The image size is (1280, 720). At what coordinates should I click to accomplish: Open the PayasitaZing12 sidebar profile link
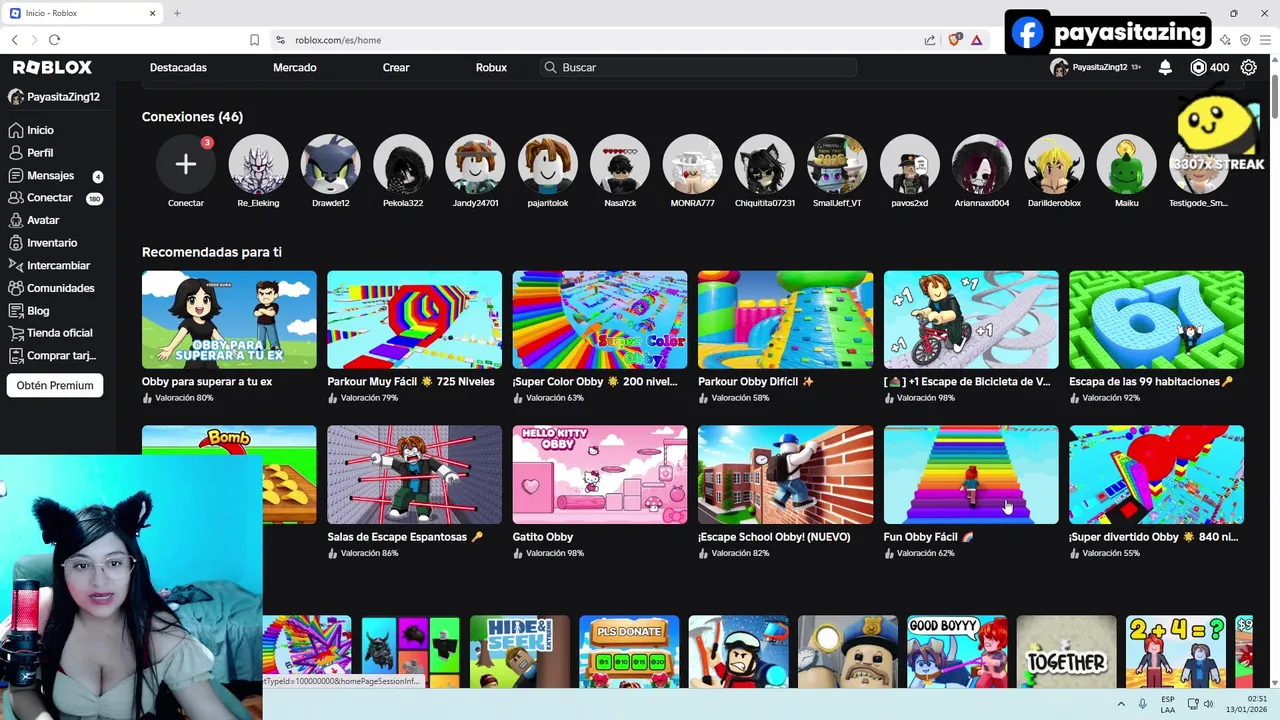point(55,97)
